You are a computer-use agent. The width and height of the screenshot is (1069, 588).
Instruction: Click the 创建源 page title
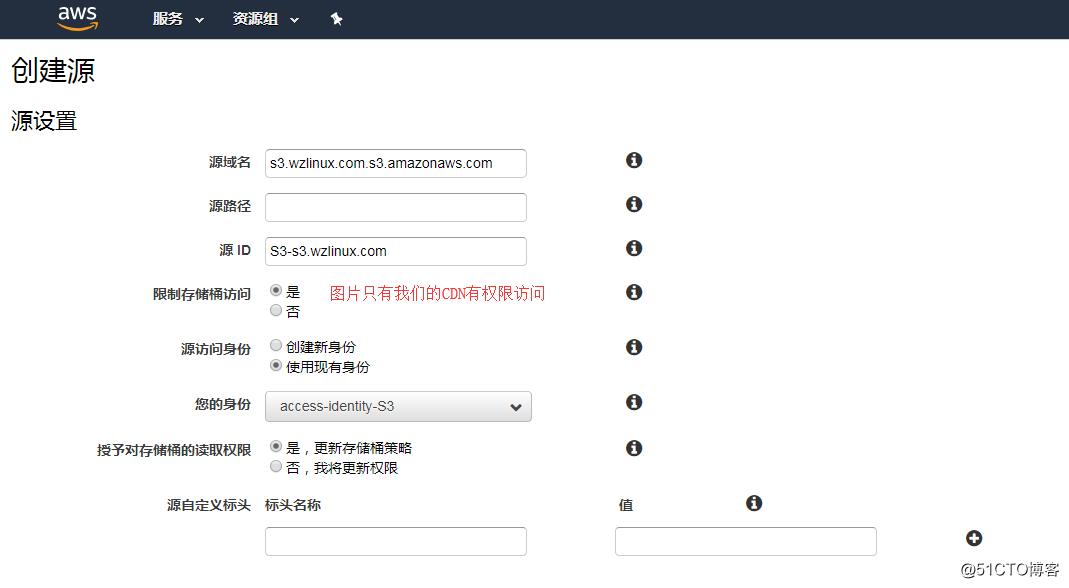click(52, 70)
